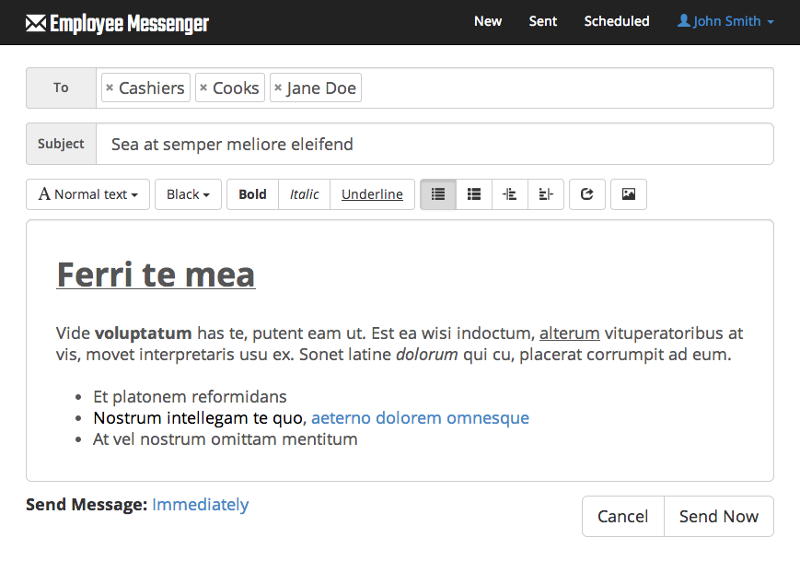Click the Nostrum intellegam te quo text
The width and height of the screenshot is (800, 561).
tap(200, 418)
